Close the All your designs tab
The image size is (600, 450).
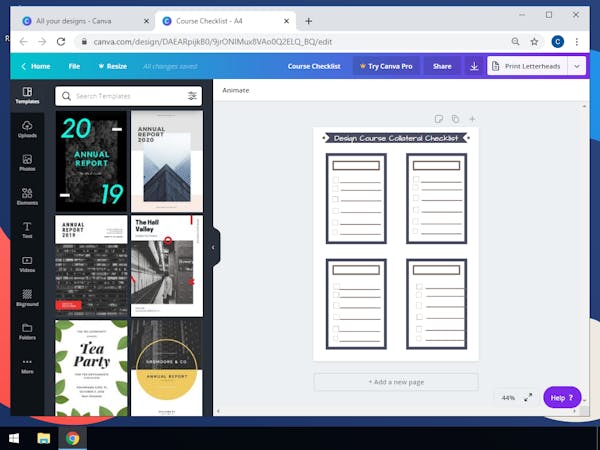(146, 21)
